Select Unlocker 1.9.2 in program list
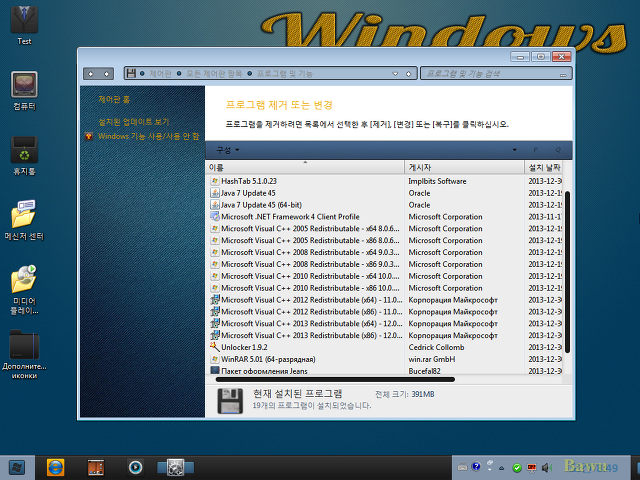Image resolution: width=640 pixels, height=480 pixels. click(385, 347)
